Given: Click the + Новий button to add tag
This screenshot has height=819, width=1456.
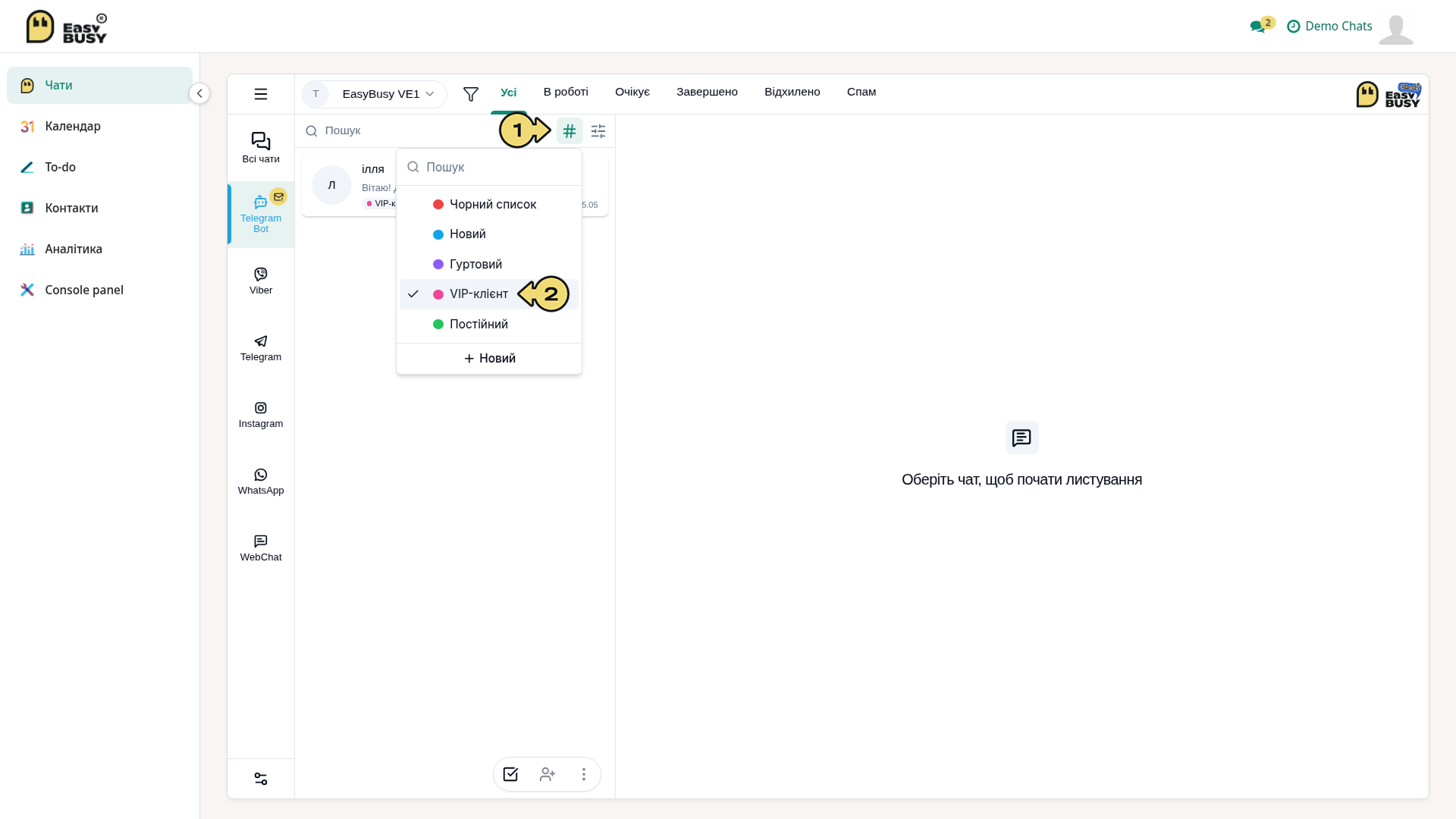Looking at the screenshot, I should pyautogui.click(x=489, y=359).
